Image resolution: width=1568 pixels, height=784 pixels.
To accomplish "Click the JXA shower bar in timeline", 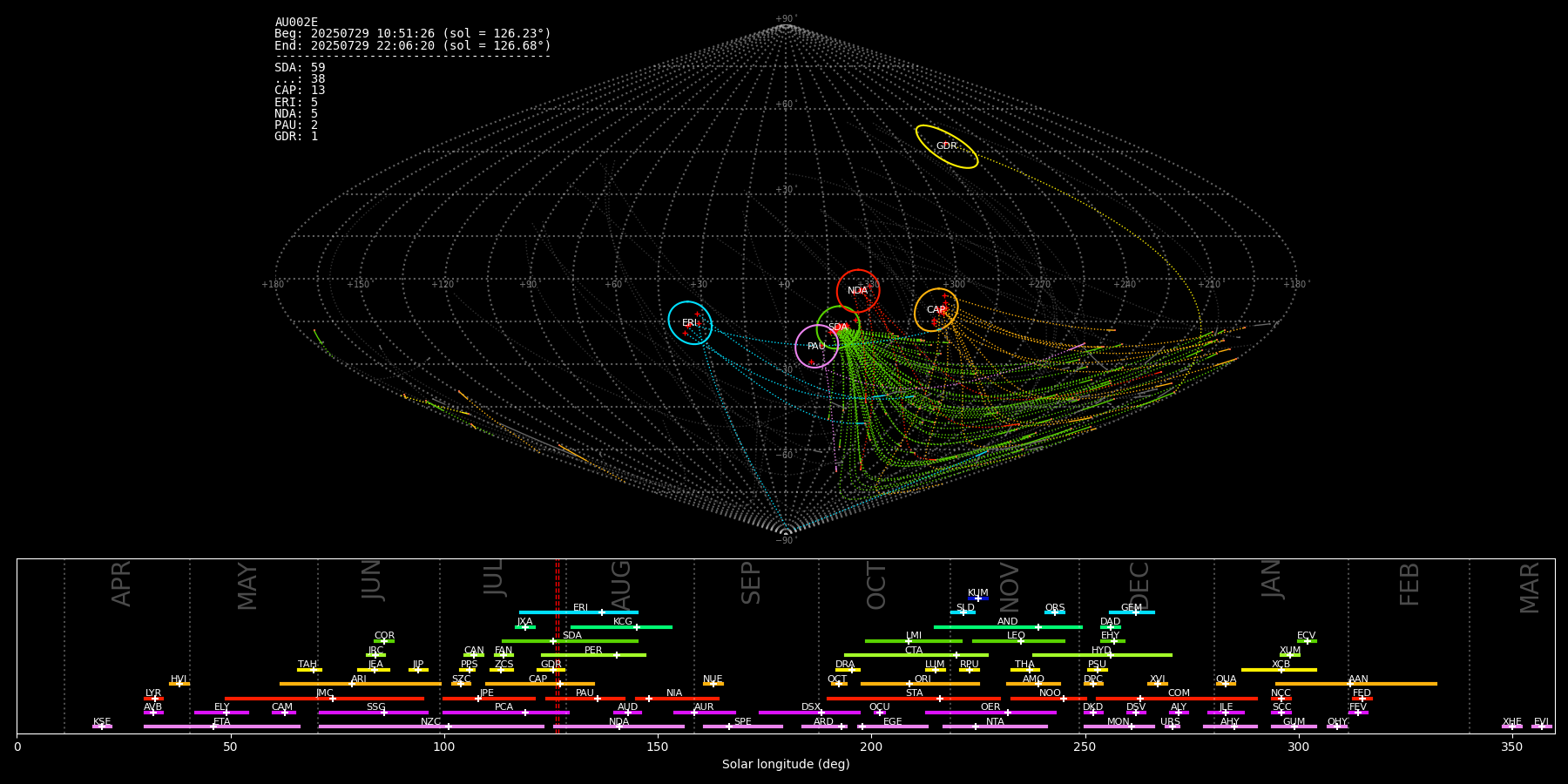I will click(525, 626).
